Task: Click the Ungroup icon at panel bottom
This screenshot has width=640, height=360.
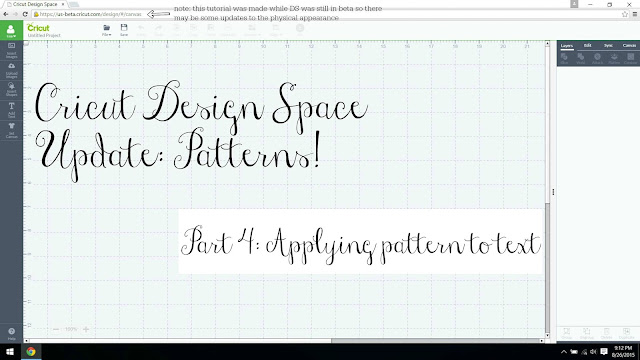Action: tap(587, 333)
